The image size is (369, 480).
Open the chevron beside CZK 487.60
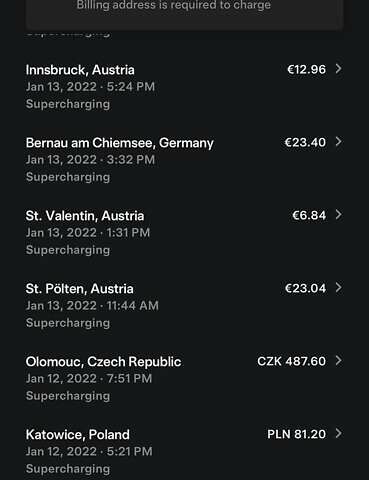coord(338,361)
